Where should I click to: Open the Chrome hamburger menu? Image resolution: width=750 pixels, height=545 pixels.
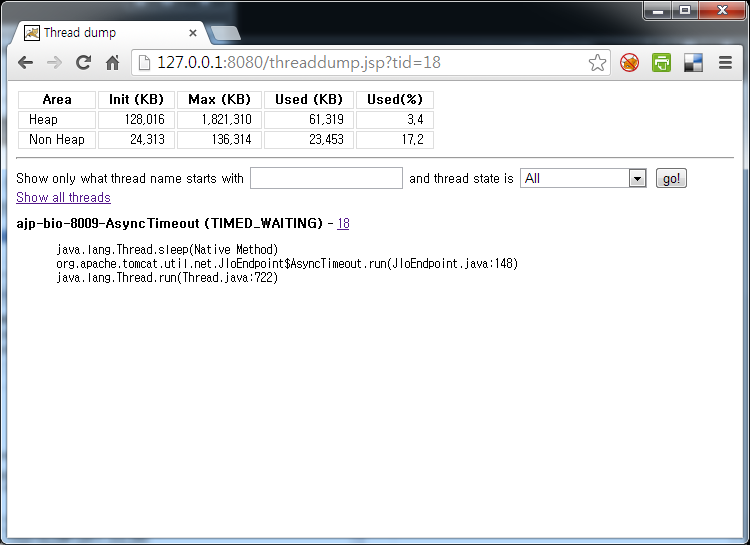[x=726, y=63]
